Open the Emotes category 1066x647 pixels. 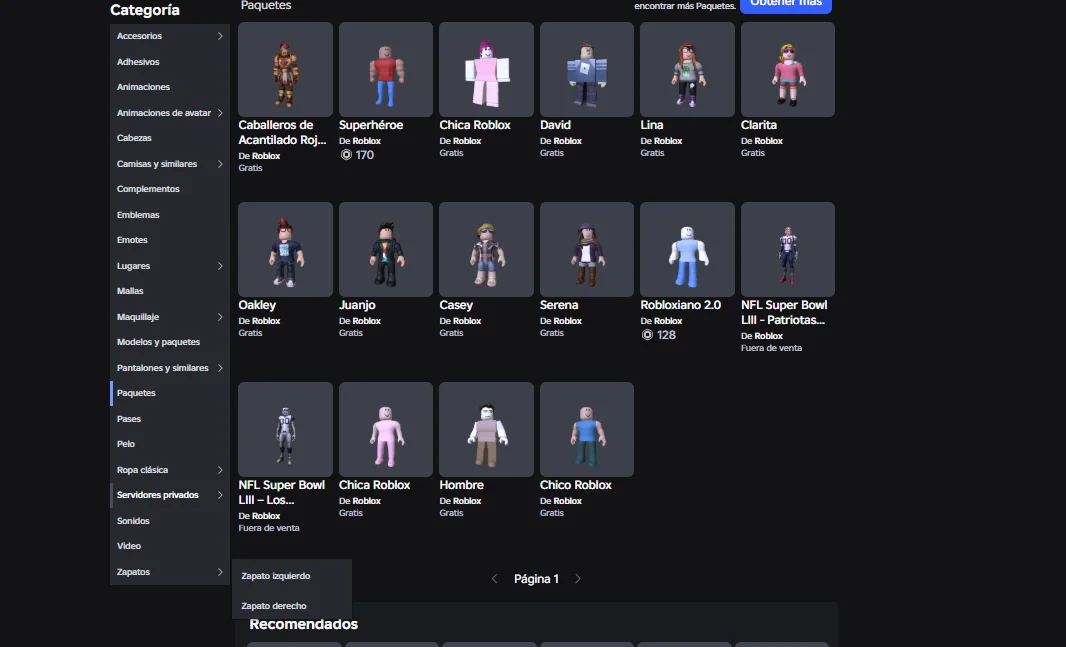(132, 240)
